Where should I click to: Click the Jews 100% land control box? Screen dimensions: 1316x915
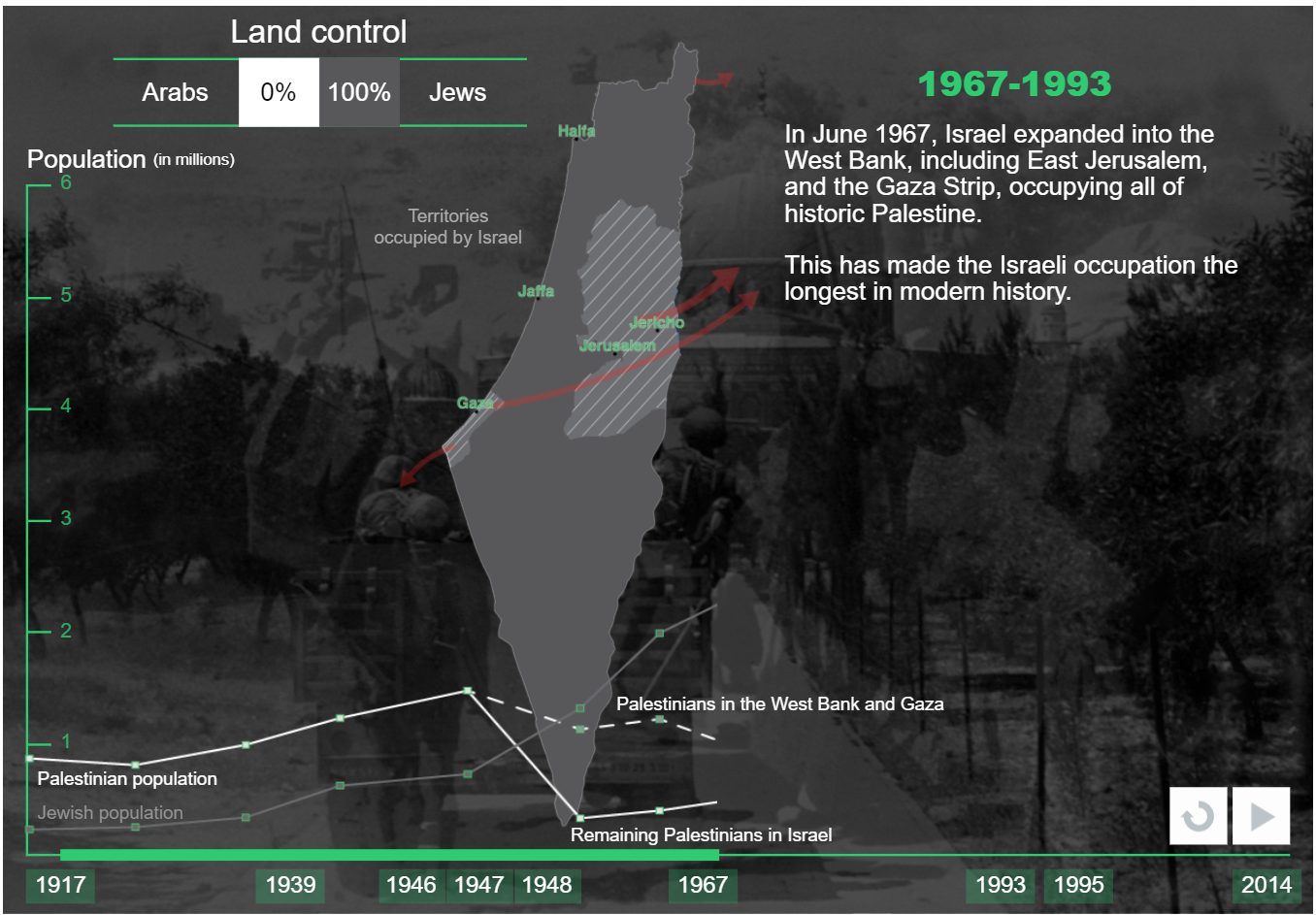[359, 92]
